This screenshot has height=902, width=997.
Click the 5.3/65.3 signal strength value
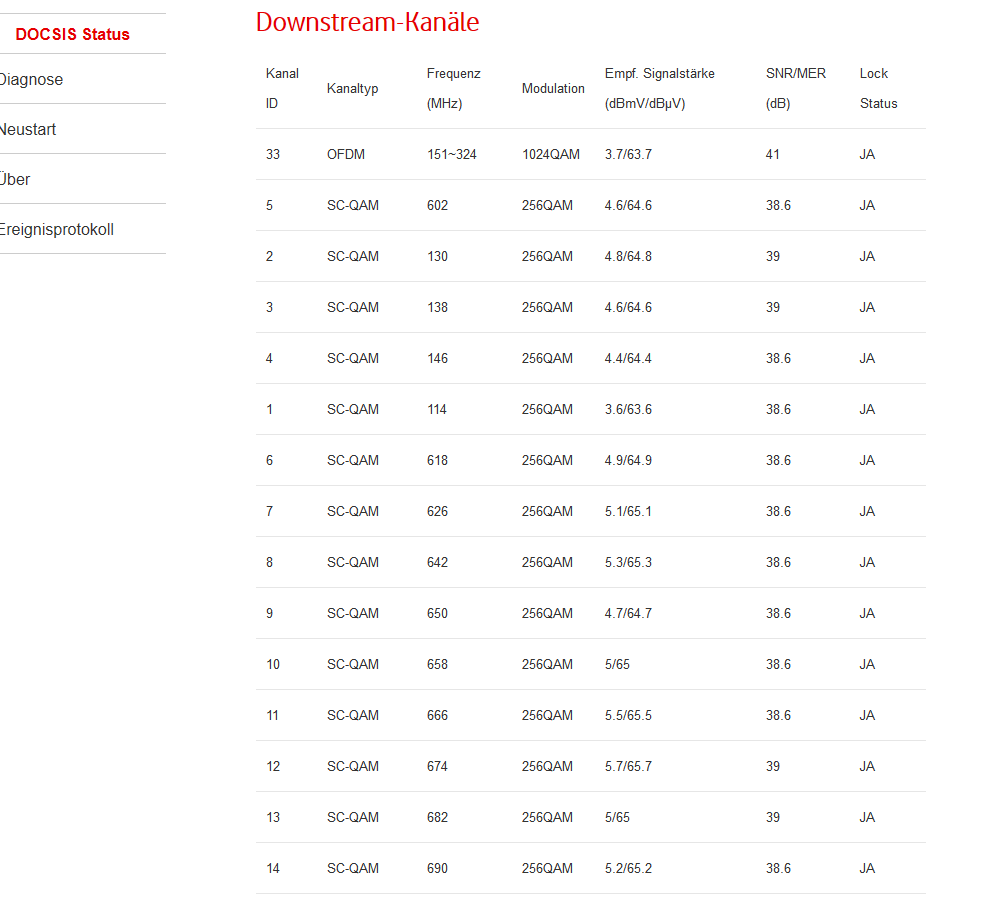[x=628, y=563]
